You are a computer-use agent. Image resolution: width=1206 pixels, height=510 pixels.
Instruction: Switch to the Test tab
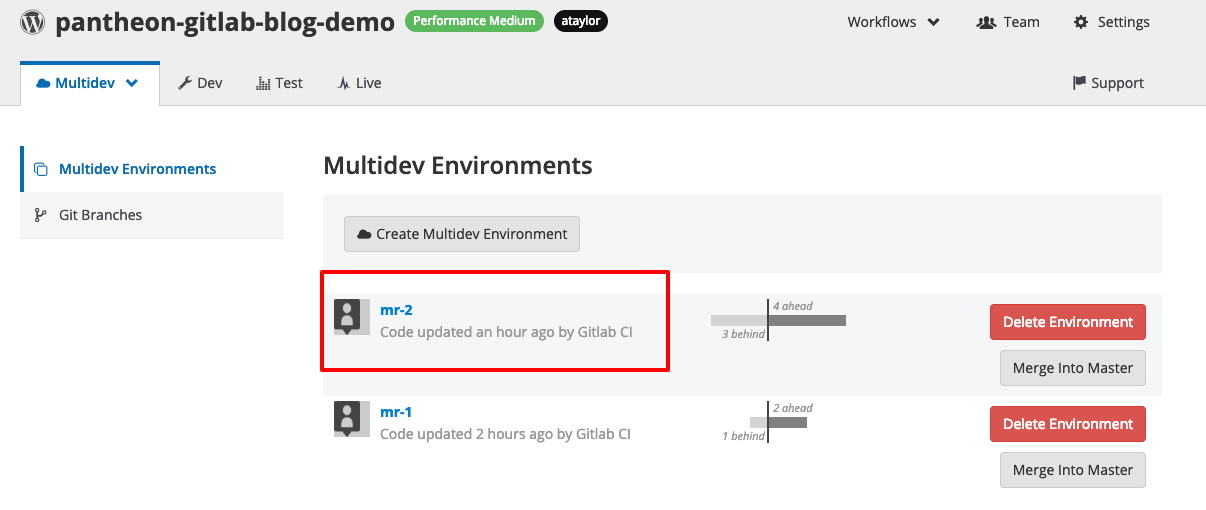coord(280,83)
